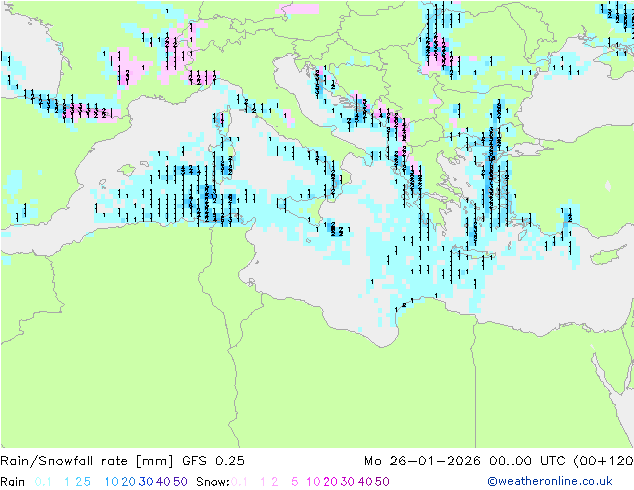Click the 'GFS 0.25' model label
634x490 pixels.
[213, 461]
